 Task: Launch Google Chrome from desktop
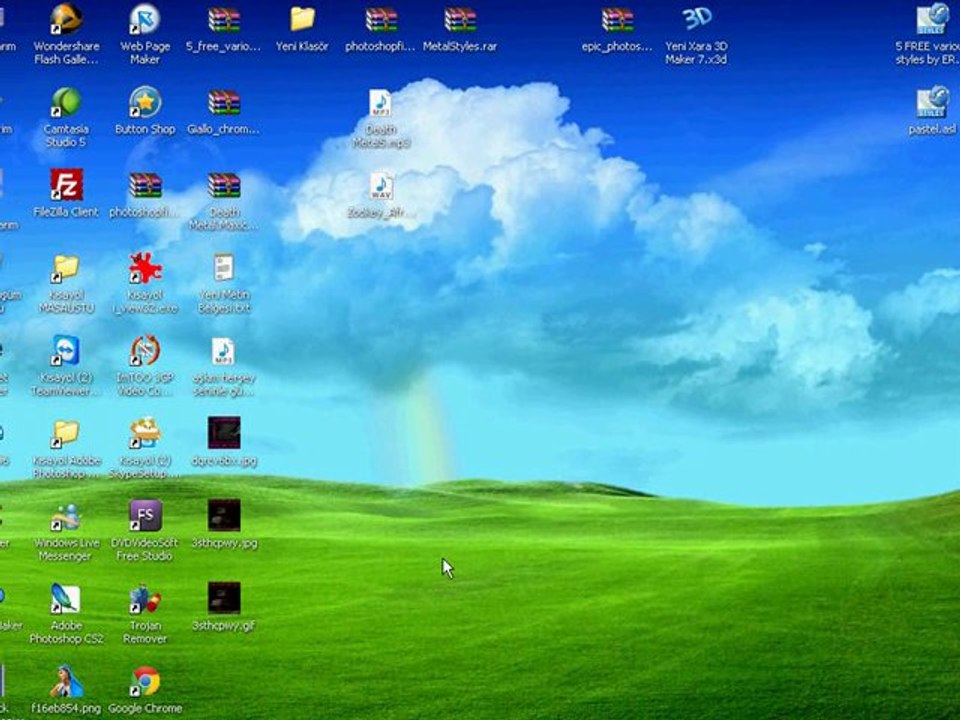pos(145,681)
